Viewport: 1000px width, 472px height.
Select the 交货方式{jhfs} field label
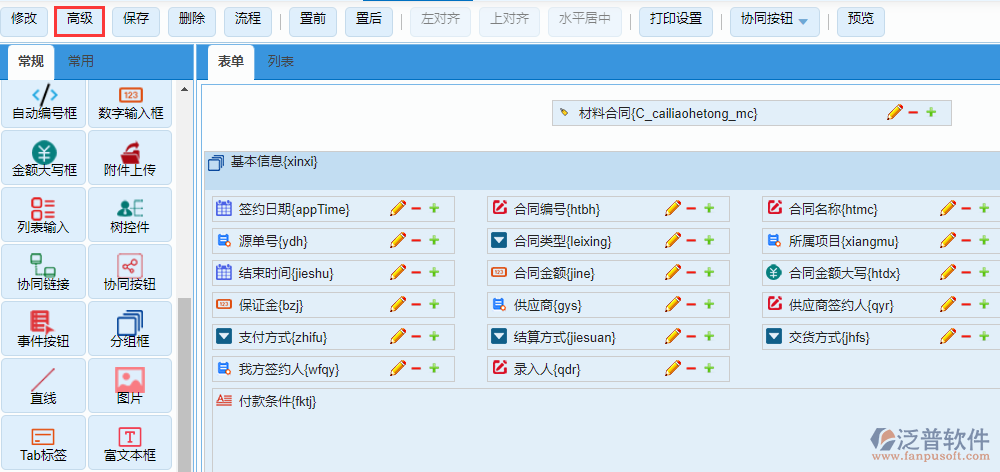click(x=830, y=337)
